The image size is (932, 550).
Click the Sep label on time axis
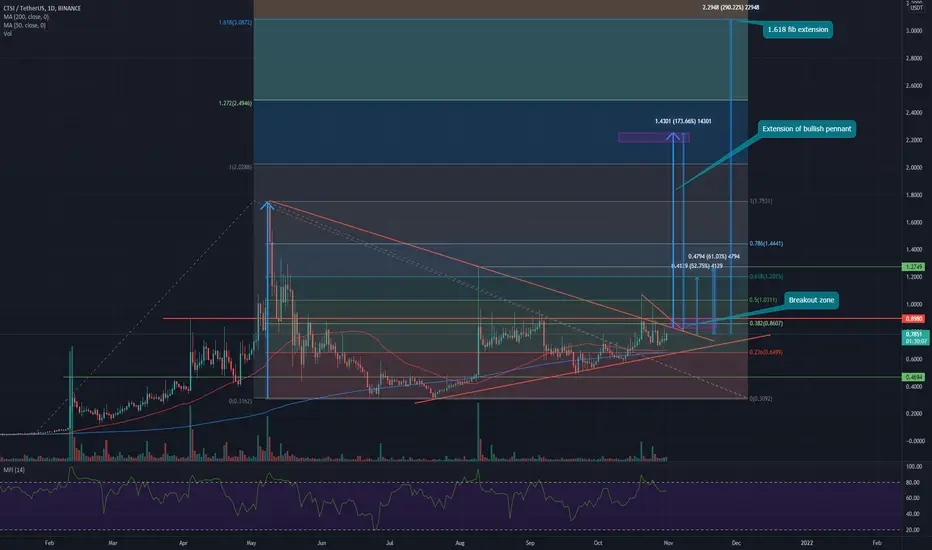(530, 543)
